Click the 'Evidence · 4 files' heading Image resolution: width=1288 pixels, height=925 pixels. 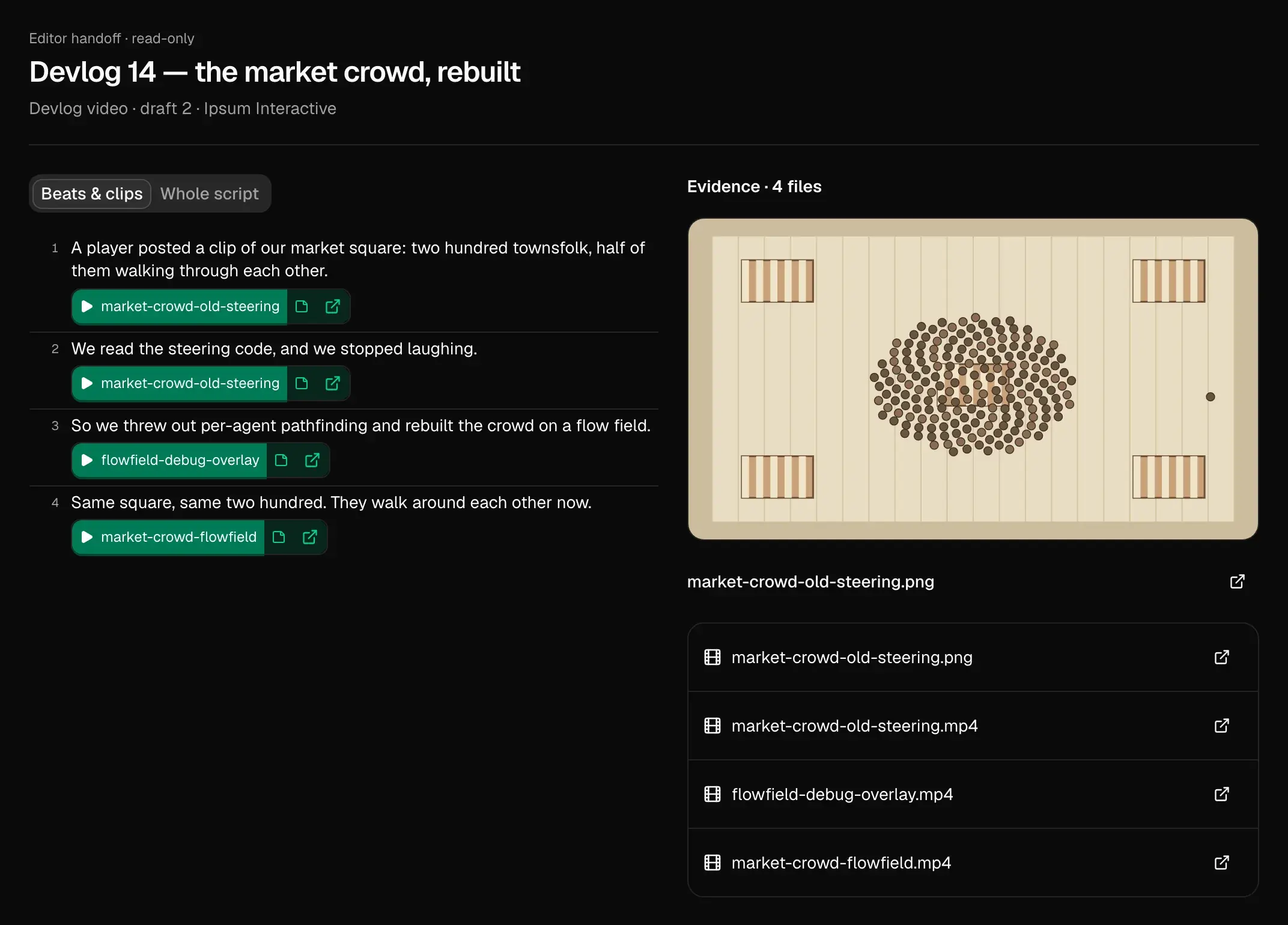click(754, 186)
